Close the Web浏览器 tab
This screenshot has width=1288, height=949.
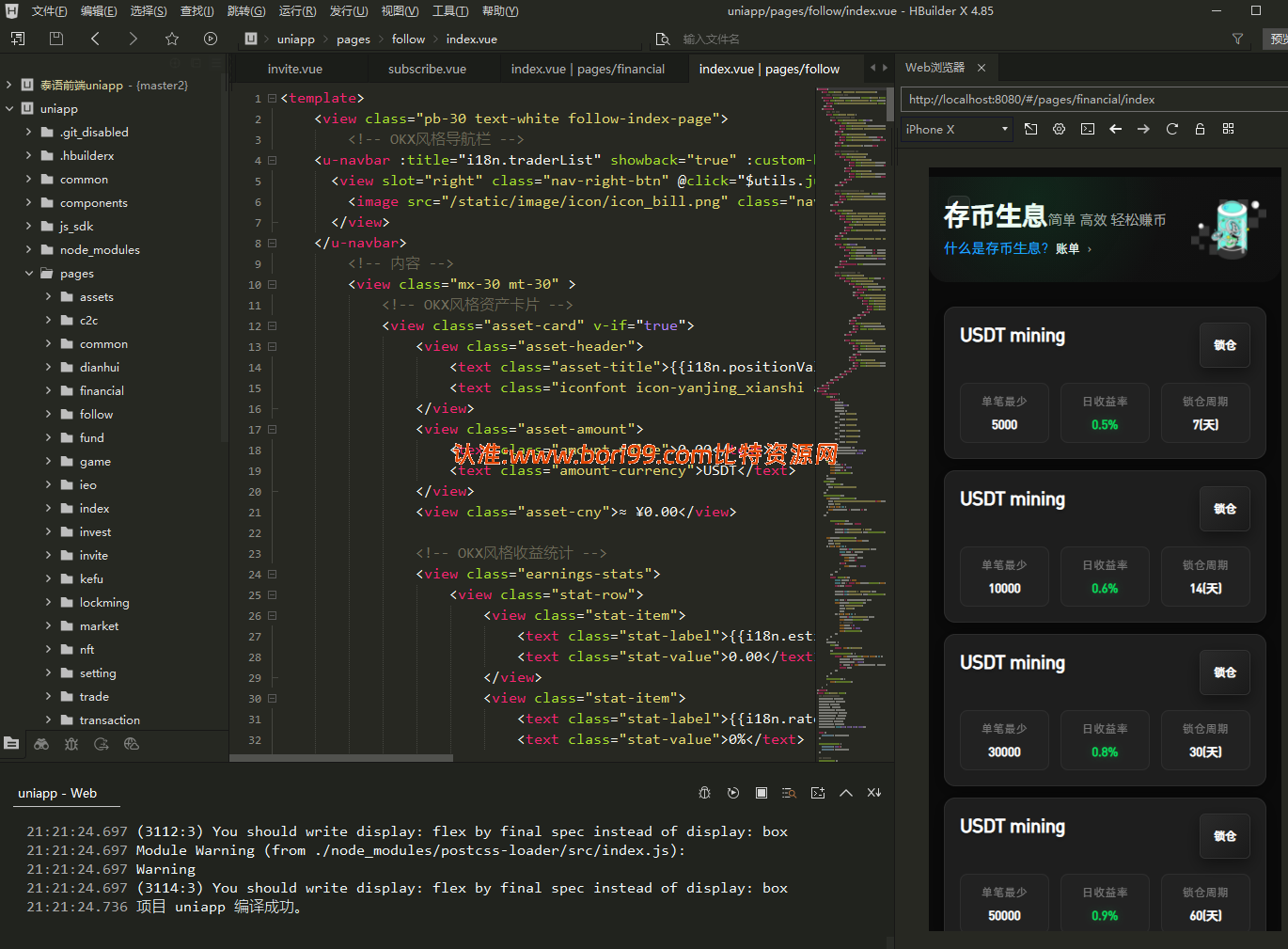pos(982,68)
